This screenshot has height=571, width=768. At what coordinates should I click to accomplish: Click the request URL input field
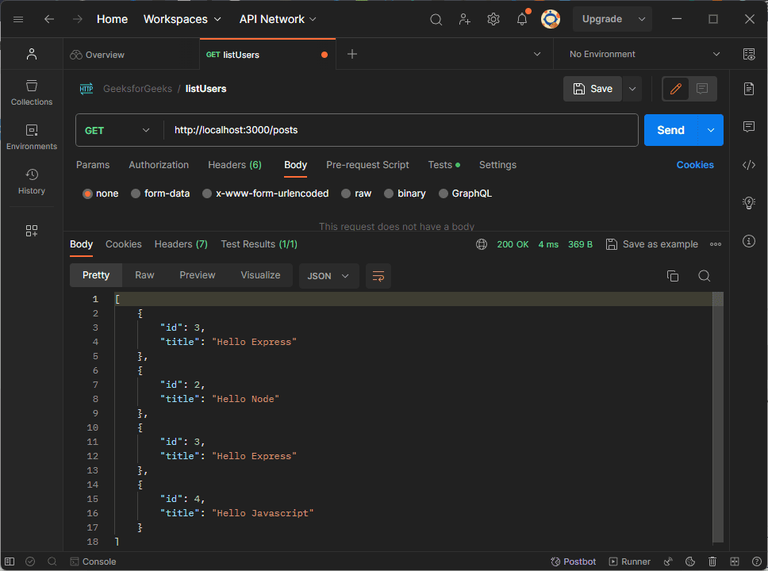pos(400,130)
